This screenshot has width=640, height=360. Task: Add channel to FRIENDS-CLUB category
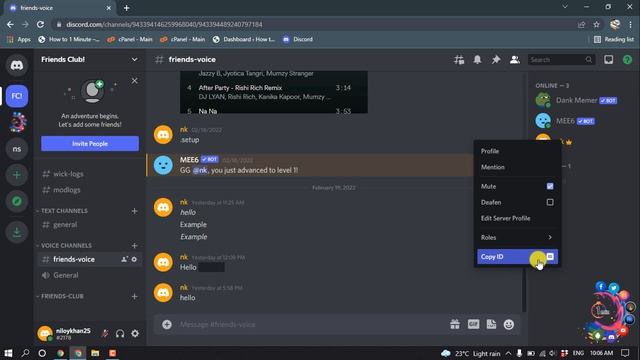(x=134, y=296)
